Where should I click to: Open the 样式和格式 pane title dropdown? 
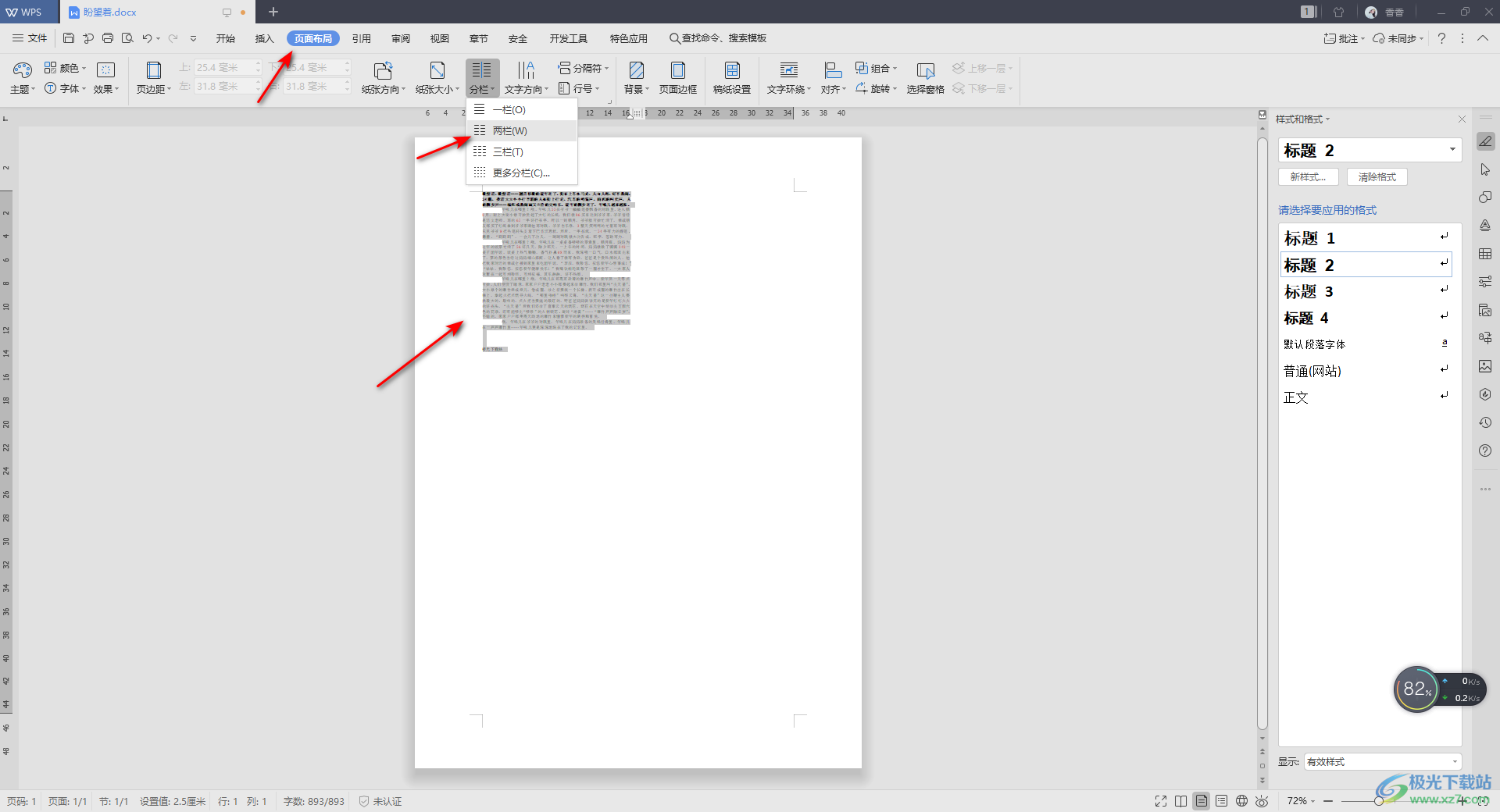pyautogui.click(x=1302, y=119)
